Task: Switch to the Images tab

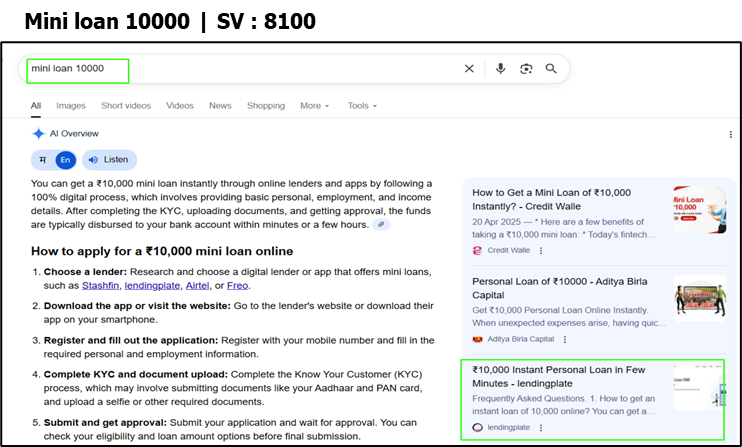Action: pyautogui.click(x=71, y=106)
